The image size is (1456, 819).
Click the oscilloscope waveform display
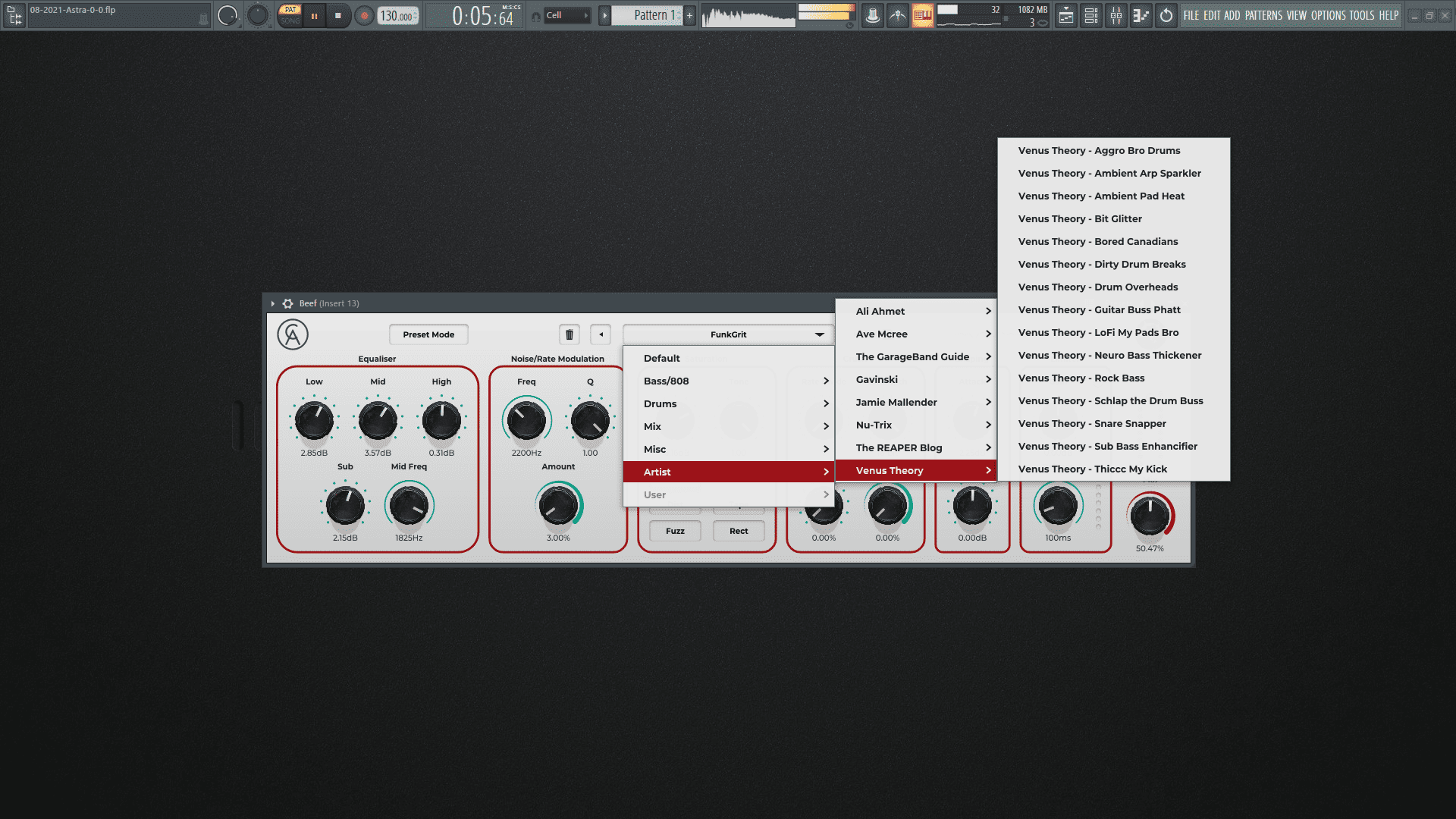(x=748, y=15)
